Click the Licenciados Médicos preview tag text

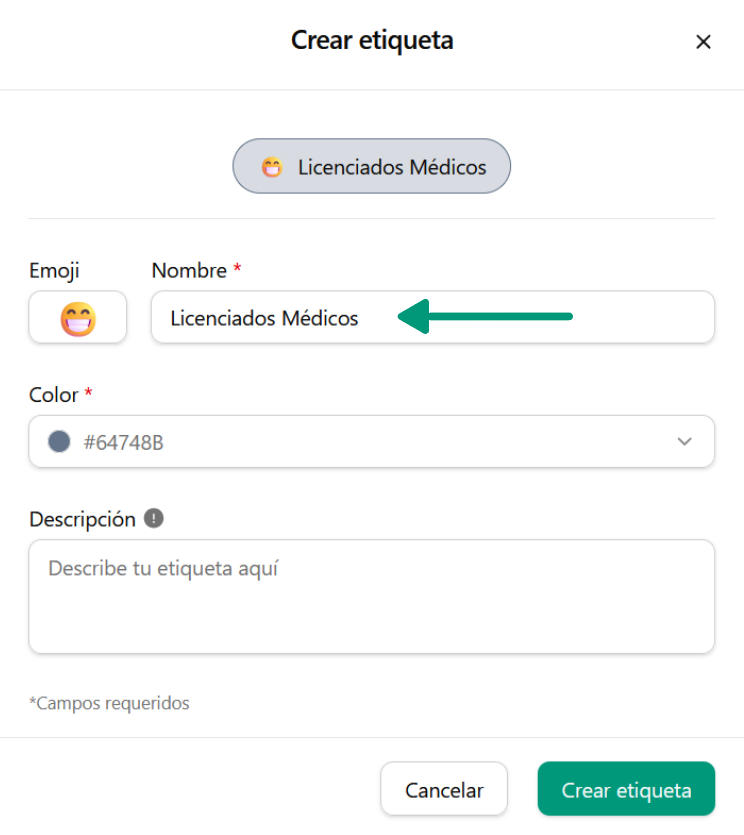(x=392, y=167)
